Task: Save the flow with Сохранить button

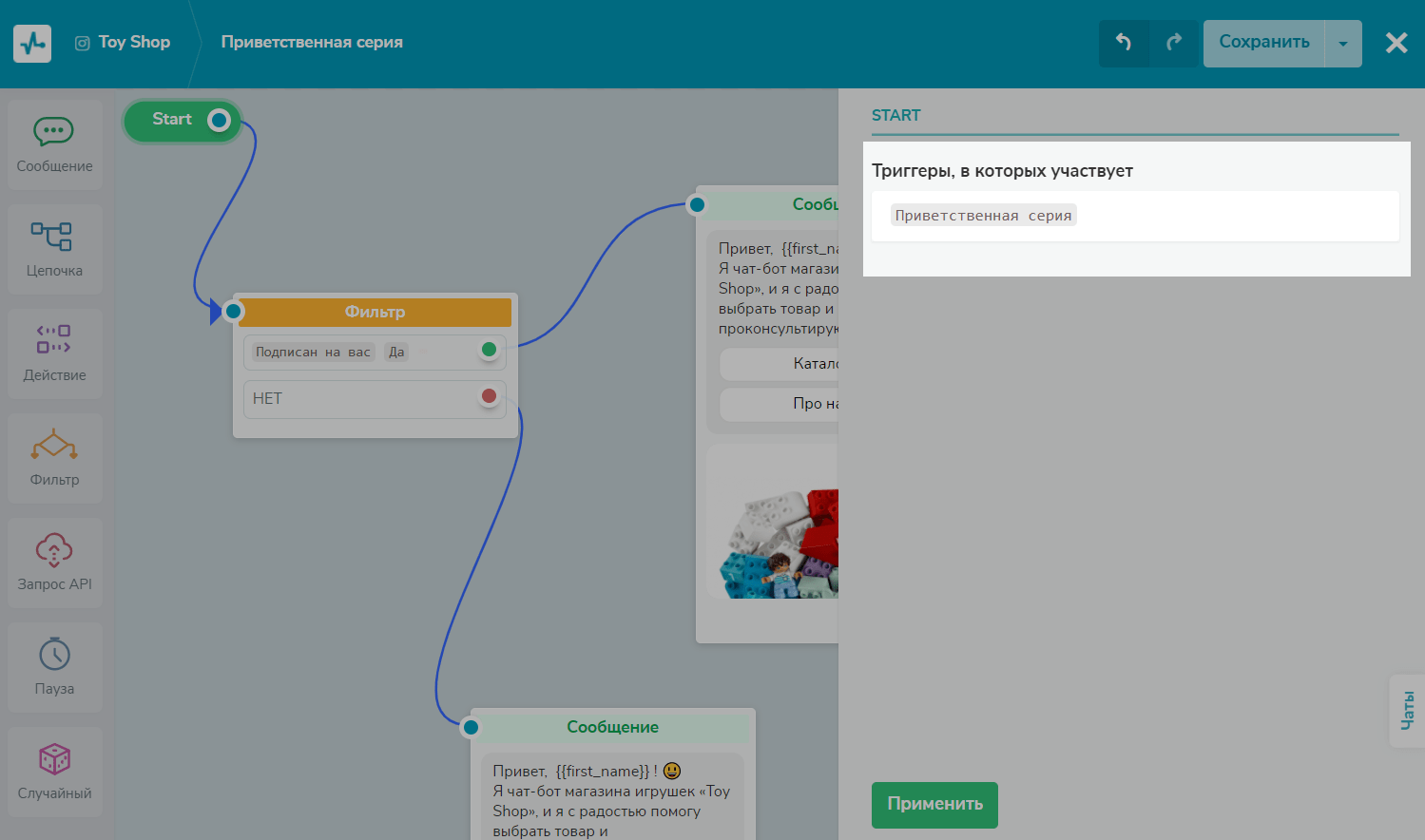Action: click(1263, 43)
